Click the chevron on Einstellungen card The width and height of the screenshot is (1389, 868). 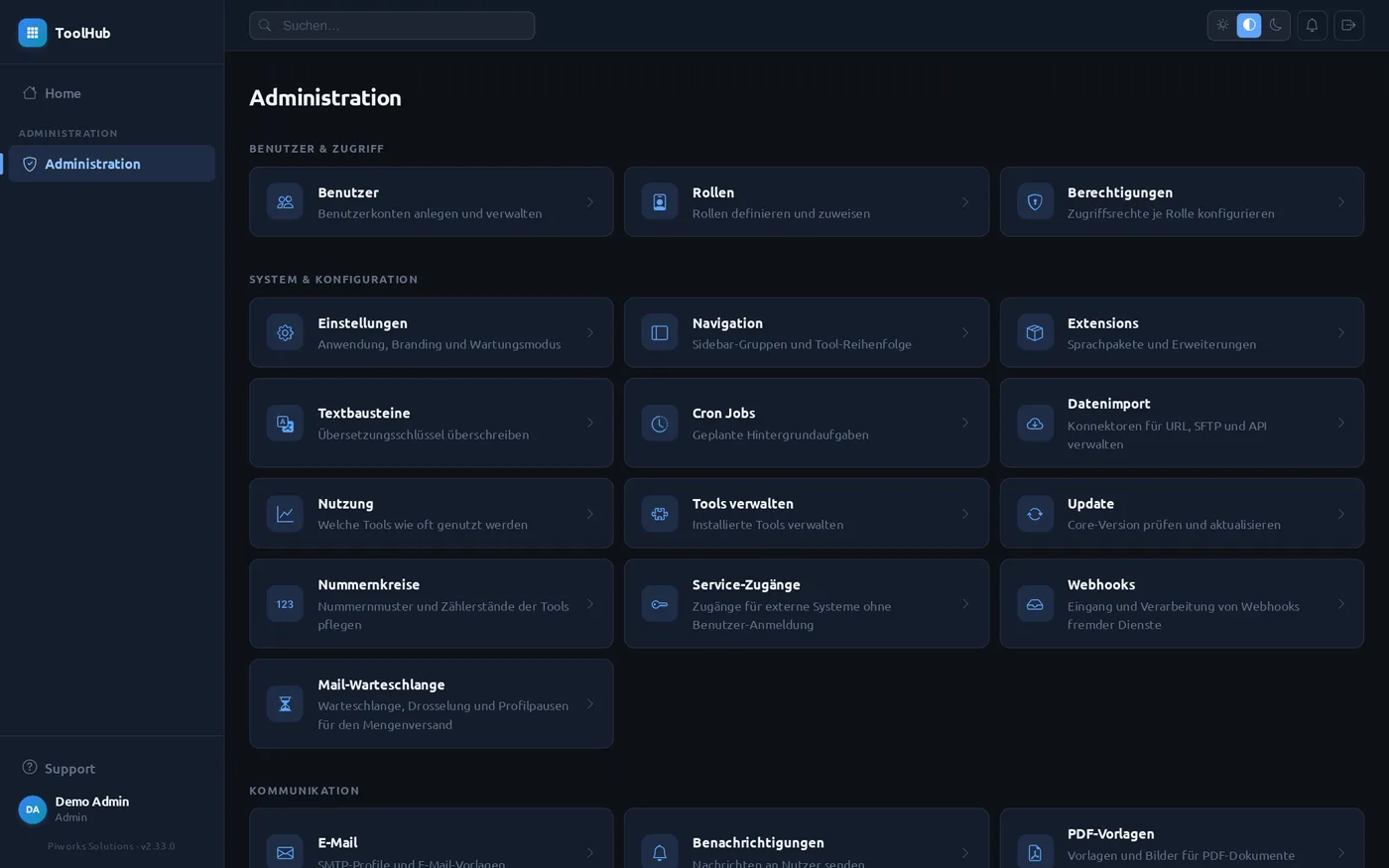590,333
